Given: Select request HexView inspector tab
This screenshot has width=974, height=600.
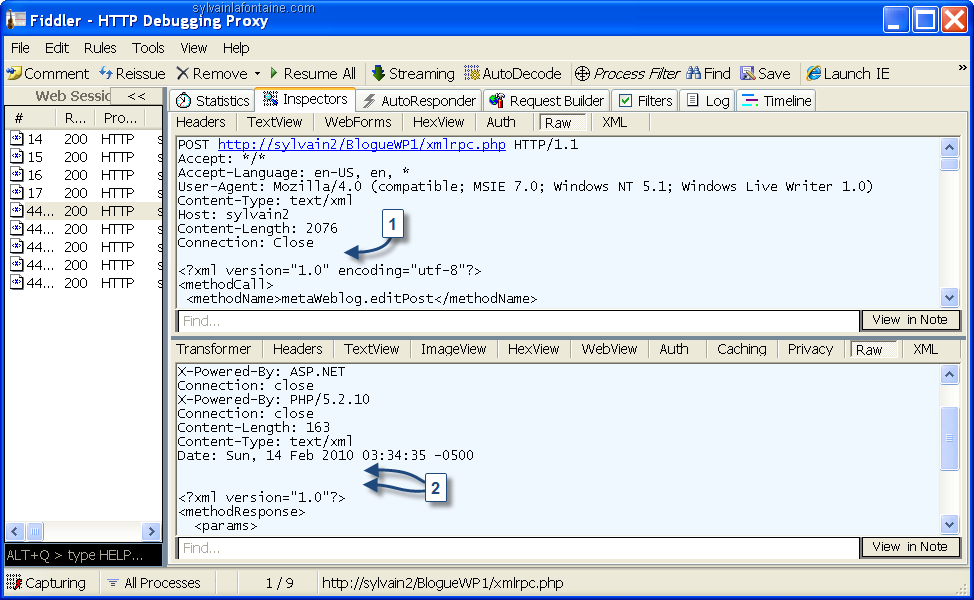Looking at the screenshot, I should pyautogui.click(x=439, y=122).
